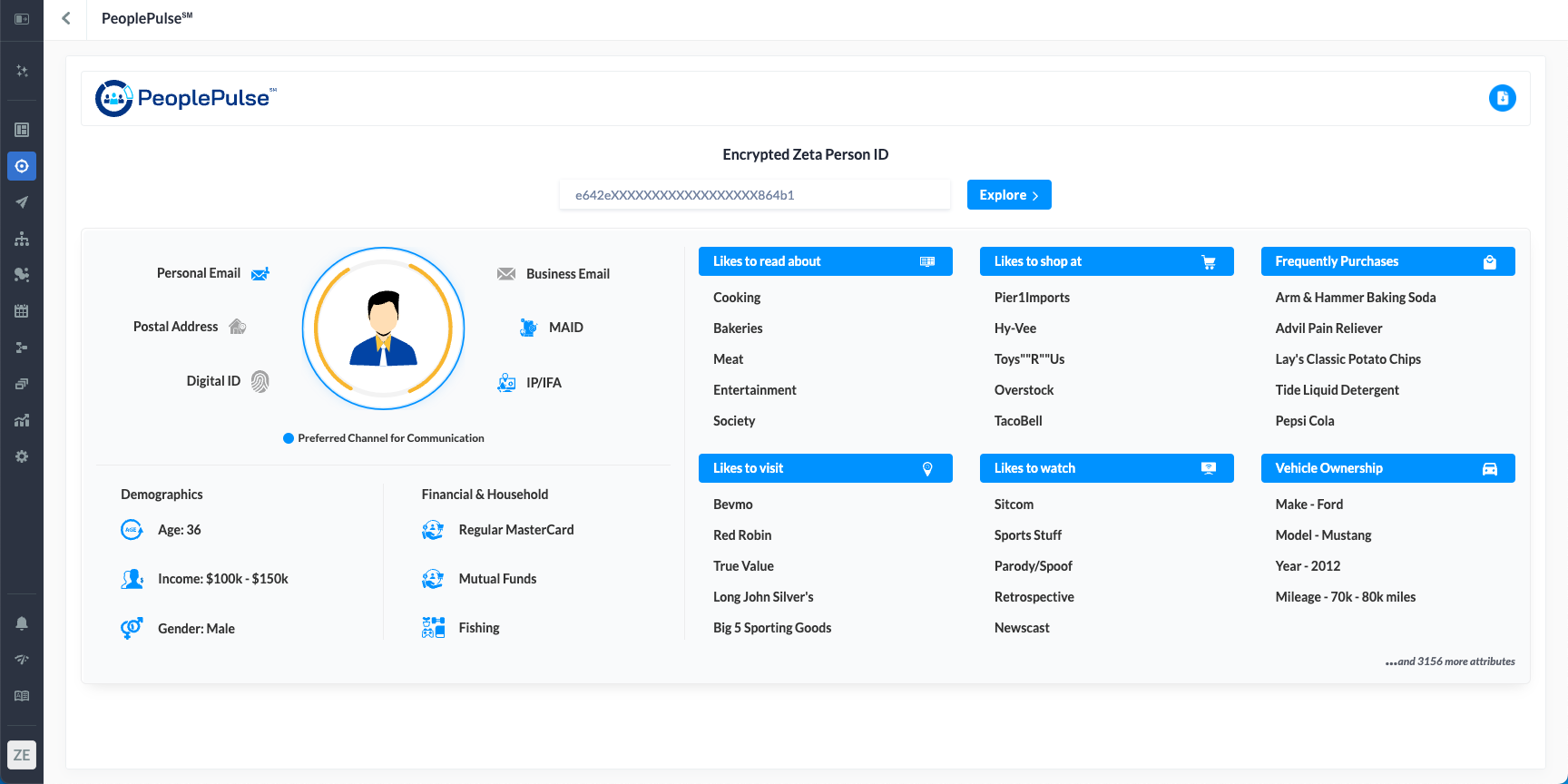Click the Encrypted Zeta Person ID field
1568x784 pixels.
tap(754, 195)
